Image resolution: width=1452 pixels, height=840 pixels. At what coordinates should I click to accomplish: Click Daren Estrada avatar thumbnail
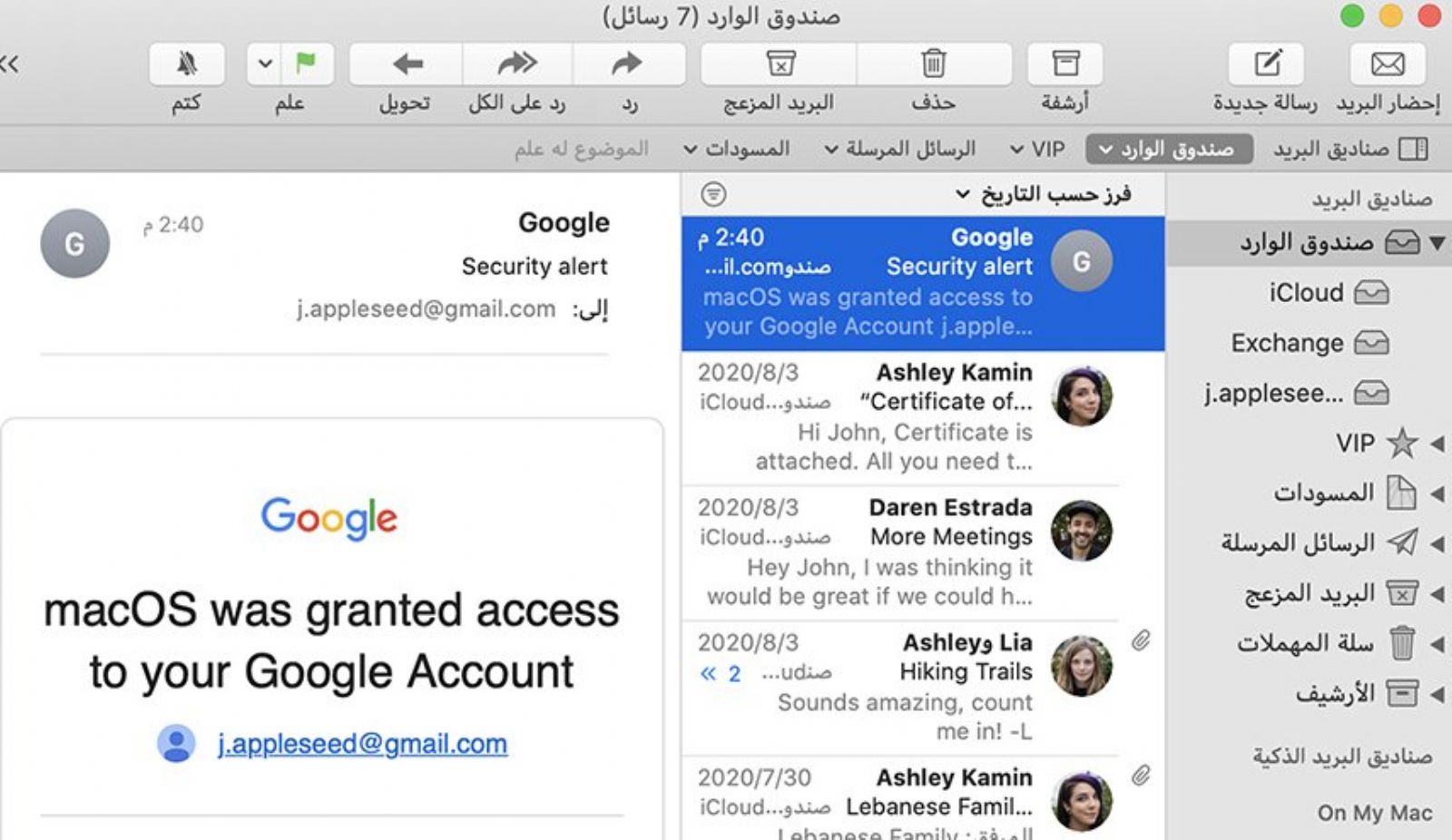(1081, 531)
